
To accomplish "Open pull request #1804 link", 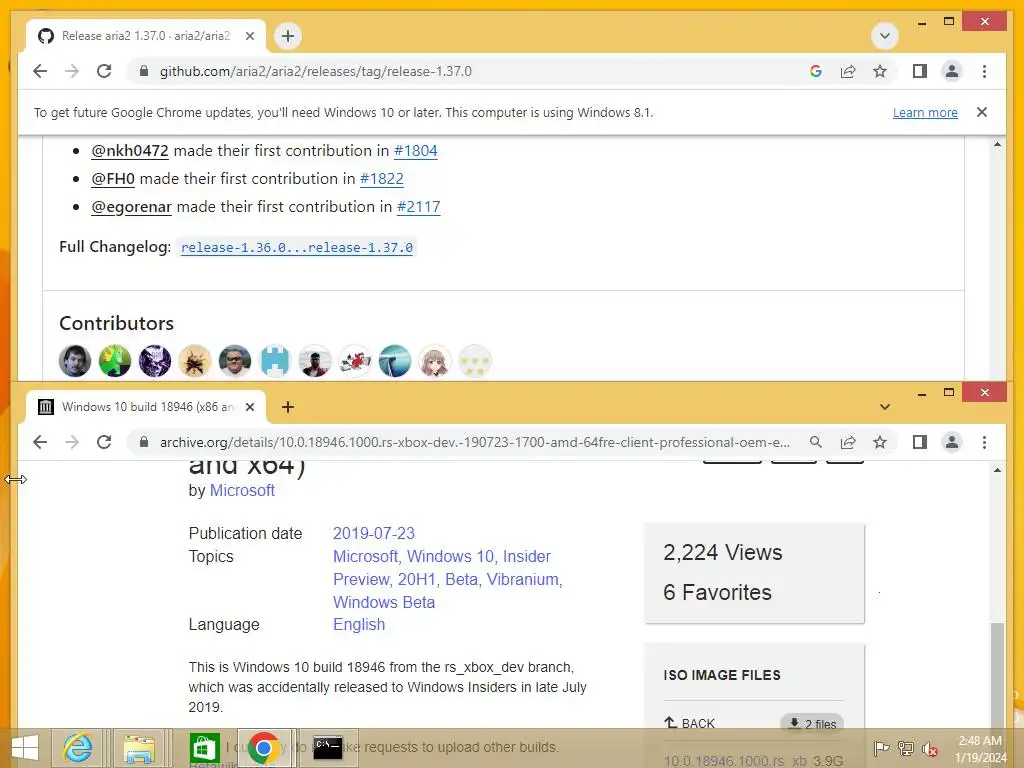I will point(415,151).
